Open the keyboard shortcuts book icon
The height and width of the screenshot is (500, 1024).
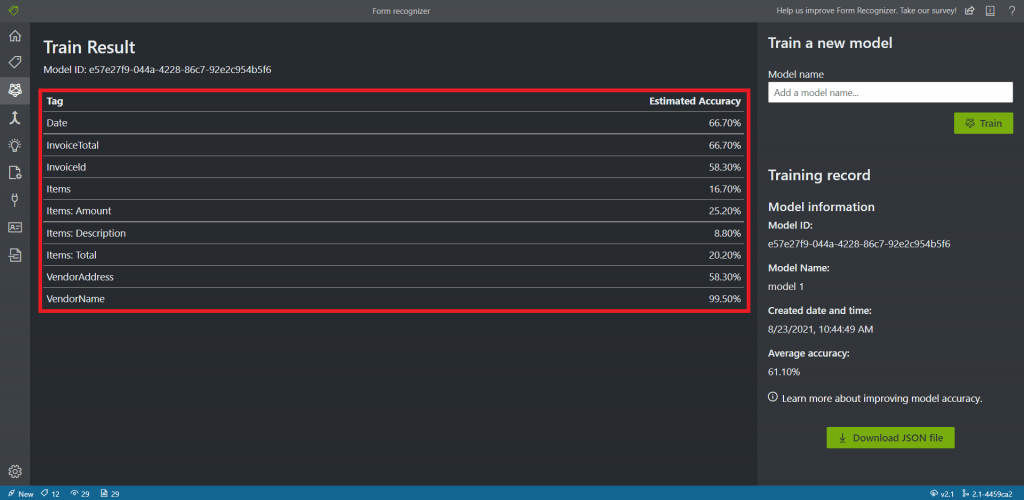990,11
